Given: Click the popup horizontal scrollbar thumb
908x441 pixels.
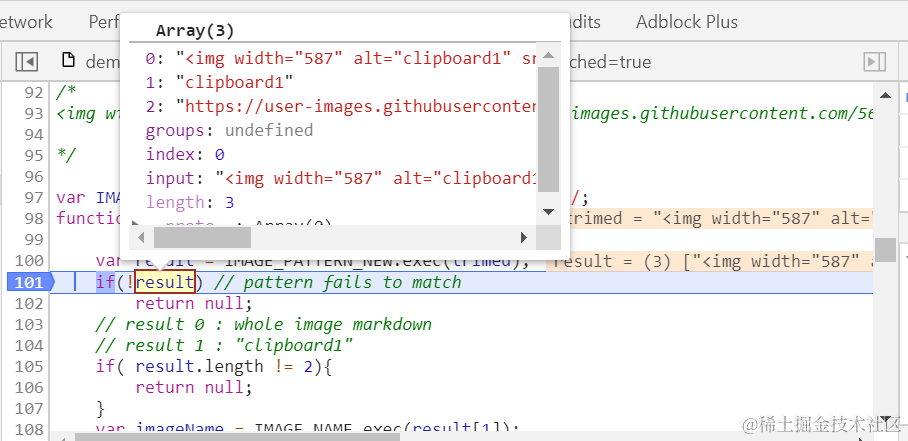Looking at the screenshot, I should pos(202,237).
